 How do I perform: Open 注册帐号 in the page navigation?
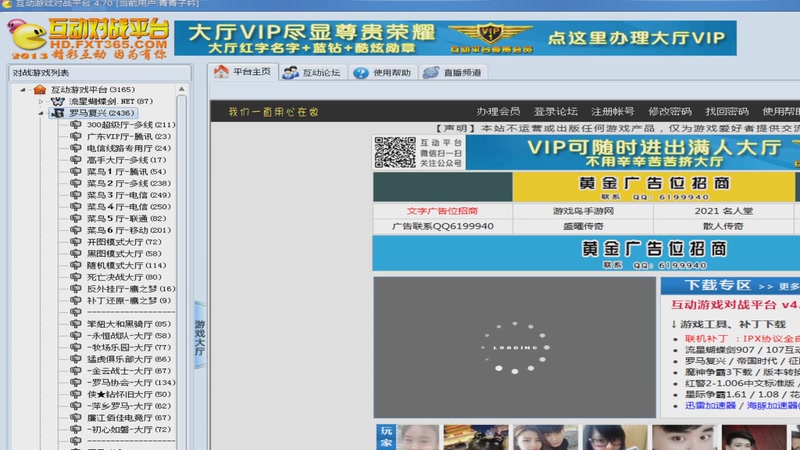click(613, 112)
